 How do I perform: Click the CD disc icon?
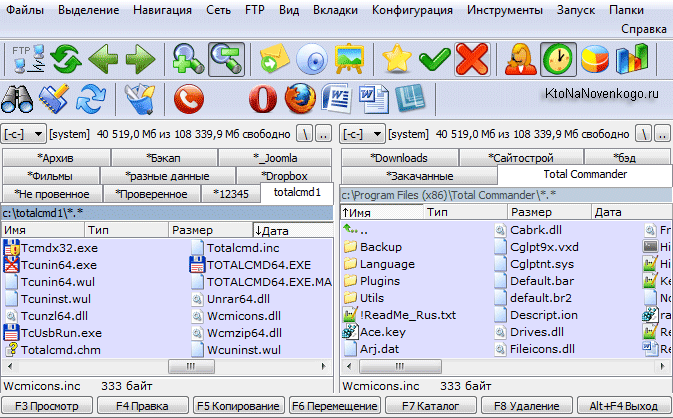click(312, 59)
